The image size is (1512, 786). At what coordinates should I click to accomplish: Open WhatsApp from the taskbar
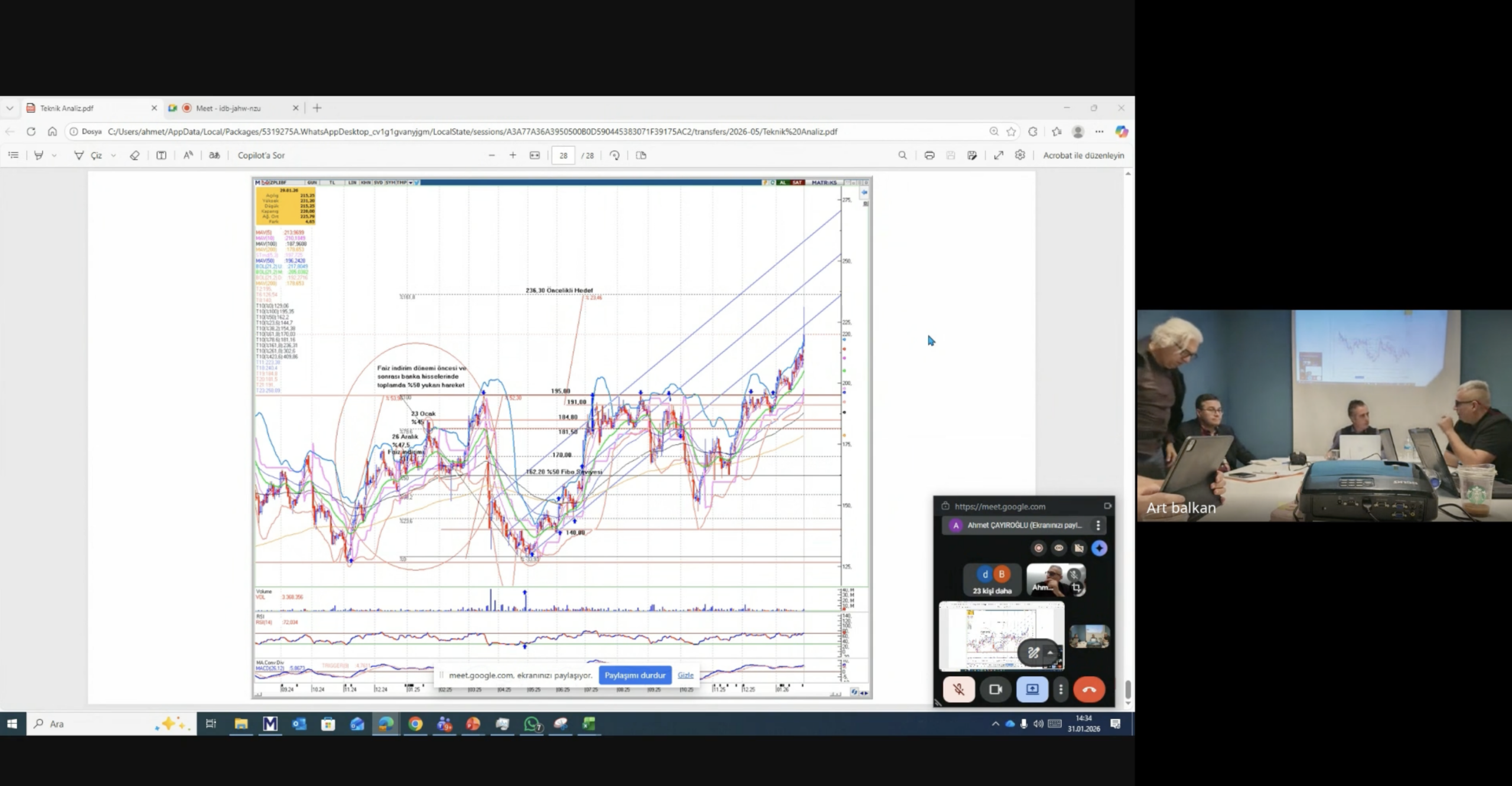532,724
